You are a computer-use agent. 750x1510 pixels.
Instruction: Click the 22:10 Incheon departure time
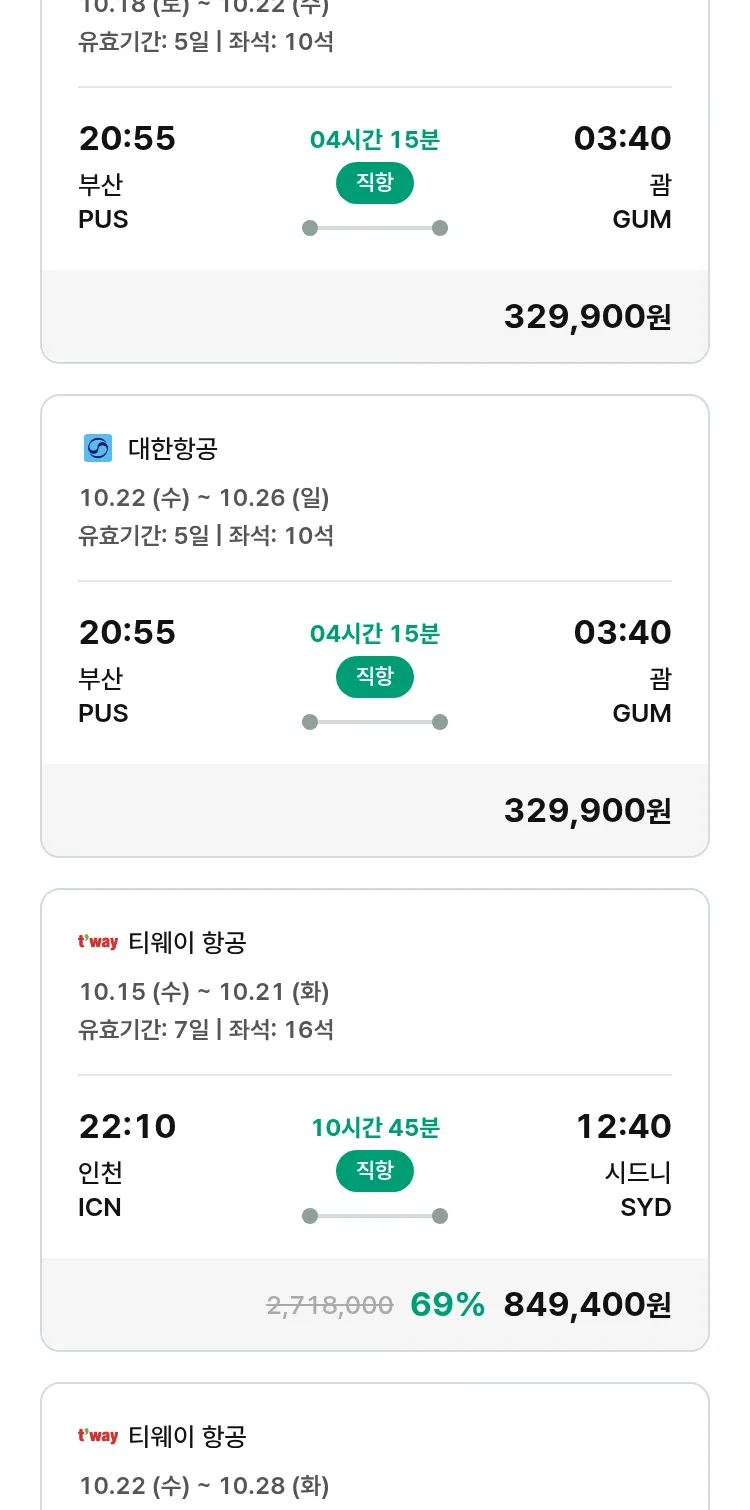click(x=127, y=1127)
